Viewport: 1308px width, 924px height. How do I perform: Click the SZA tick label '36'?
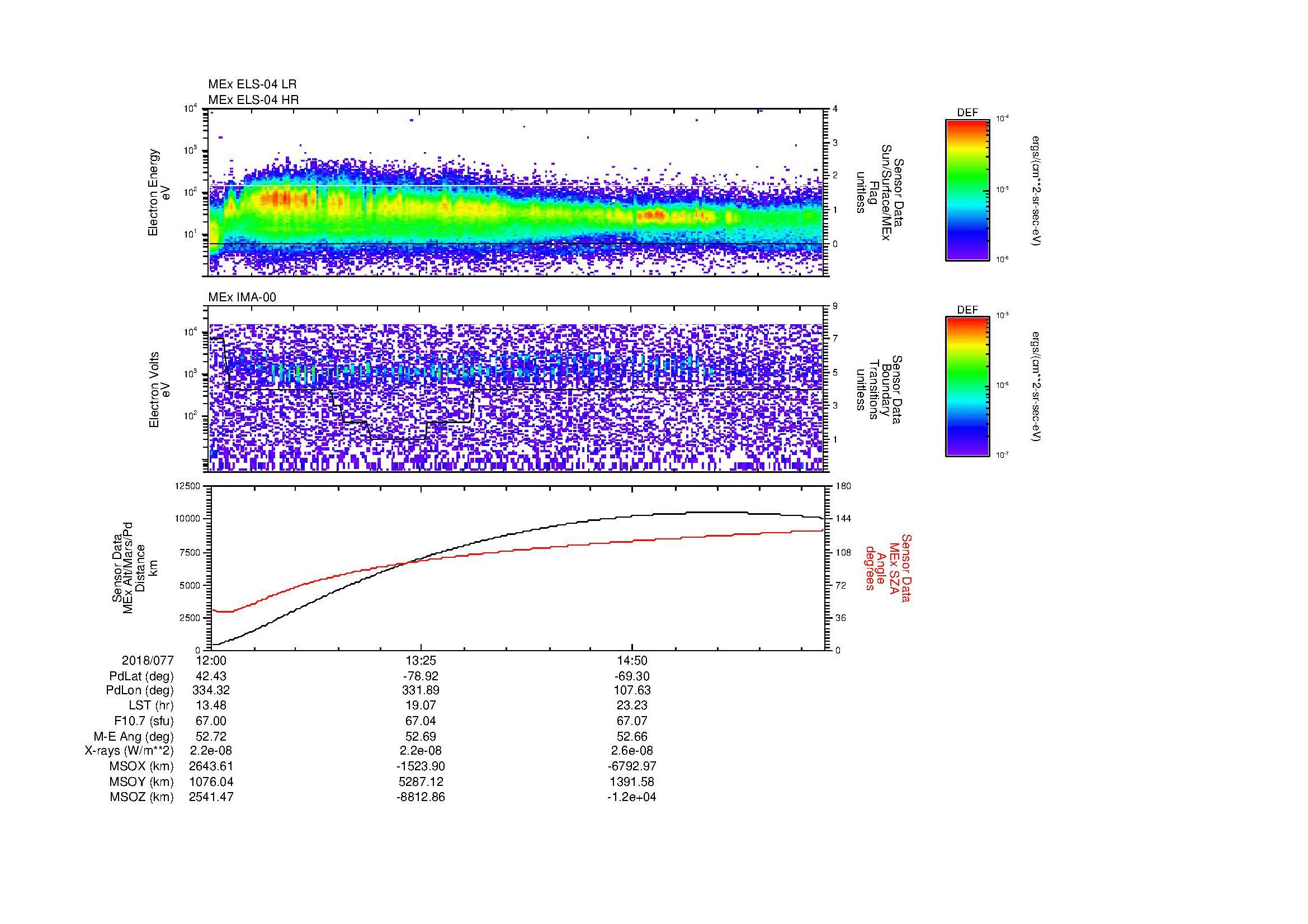(x=840, y=618)
